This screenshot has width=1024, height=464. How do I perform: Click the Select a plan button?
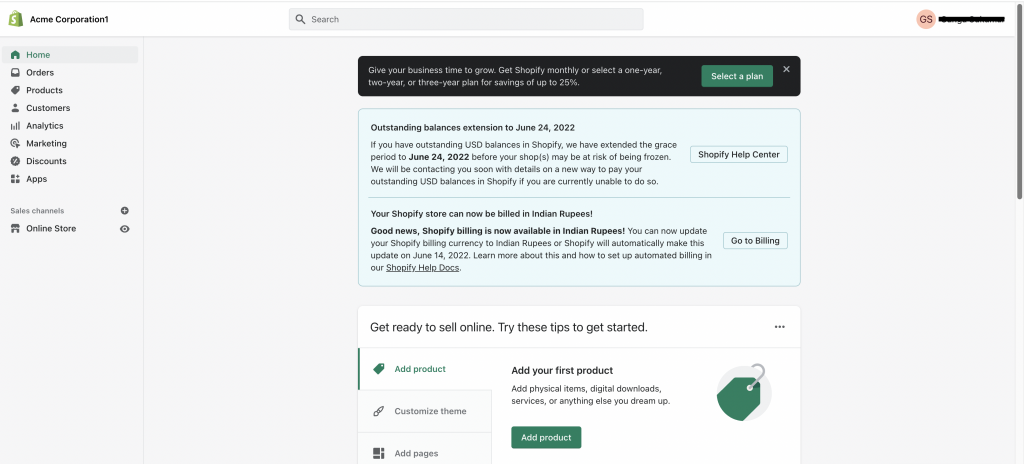pyautogui.click(x=737, y=76)
